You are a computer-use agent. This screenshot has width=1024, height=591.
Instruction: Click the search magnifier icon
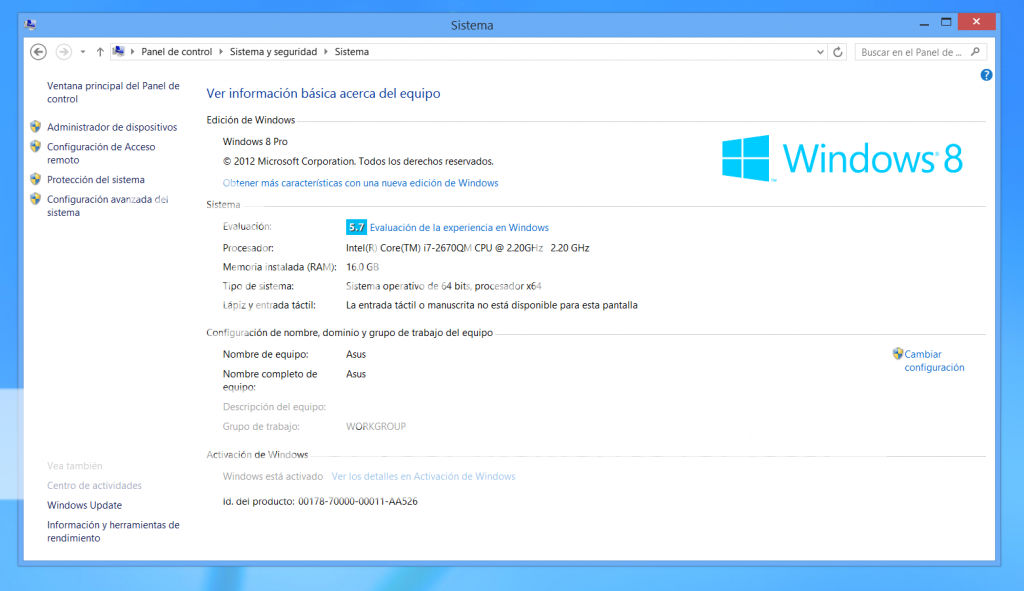point(976,52)
